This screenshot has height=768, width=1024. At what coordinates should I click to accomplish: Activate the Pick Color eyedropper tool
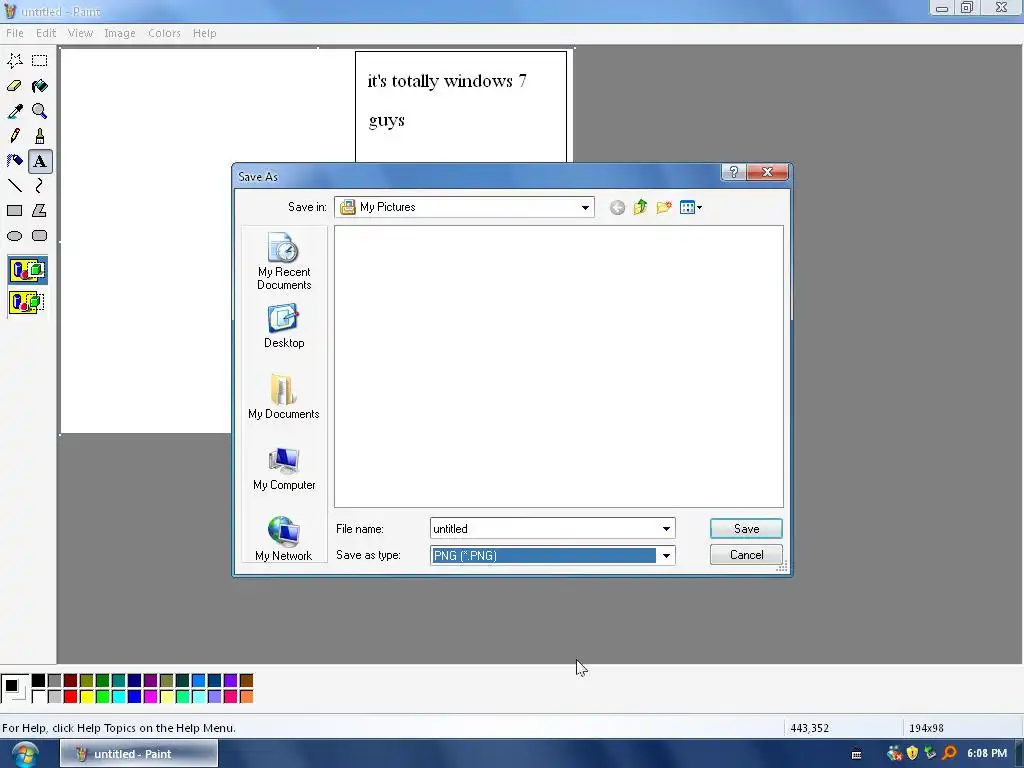(x=14, y=111)
